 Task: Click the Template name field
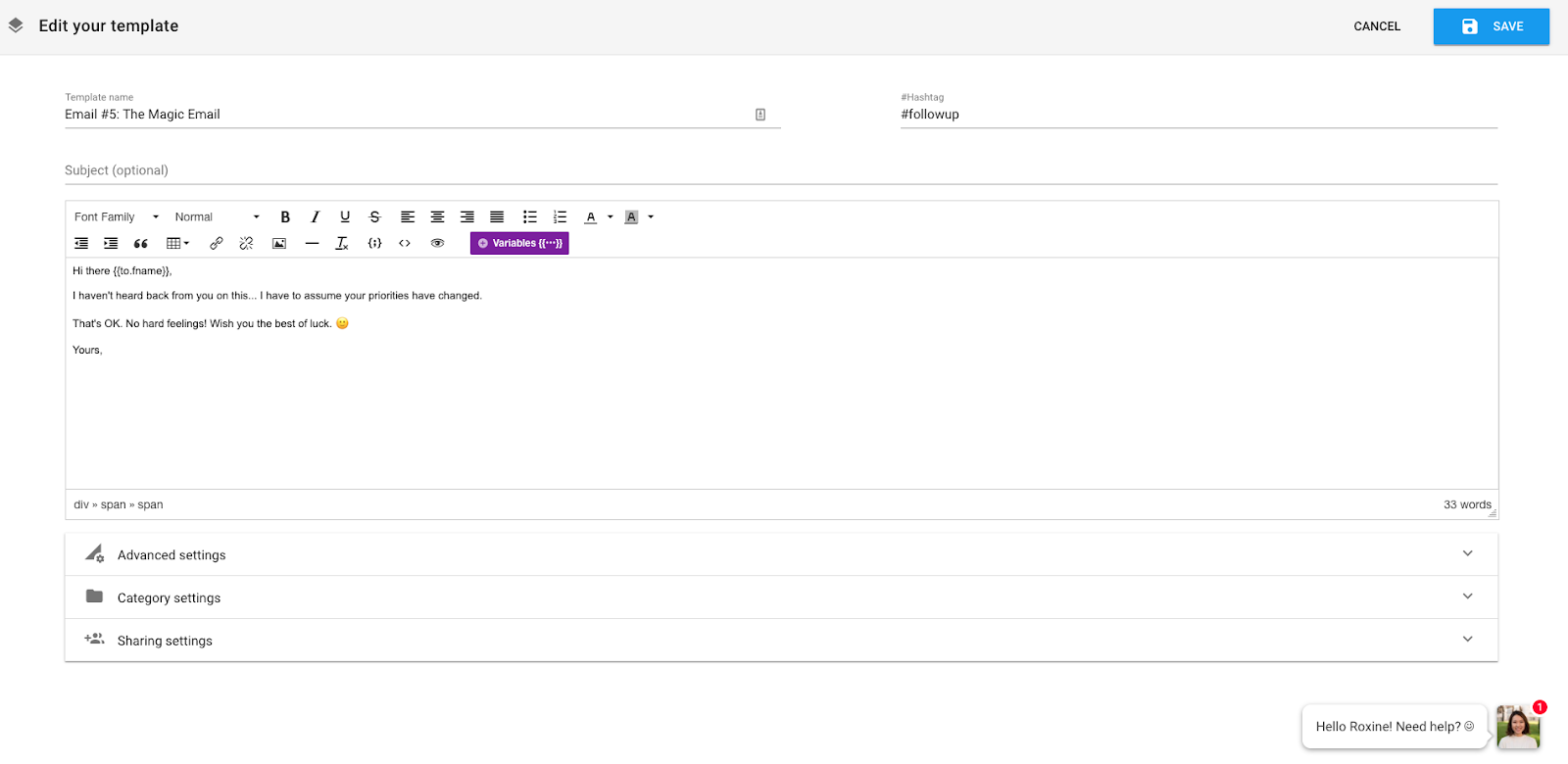point(422,115)
